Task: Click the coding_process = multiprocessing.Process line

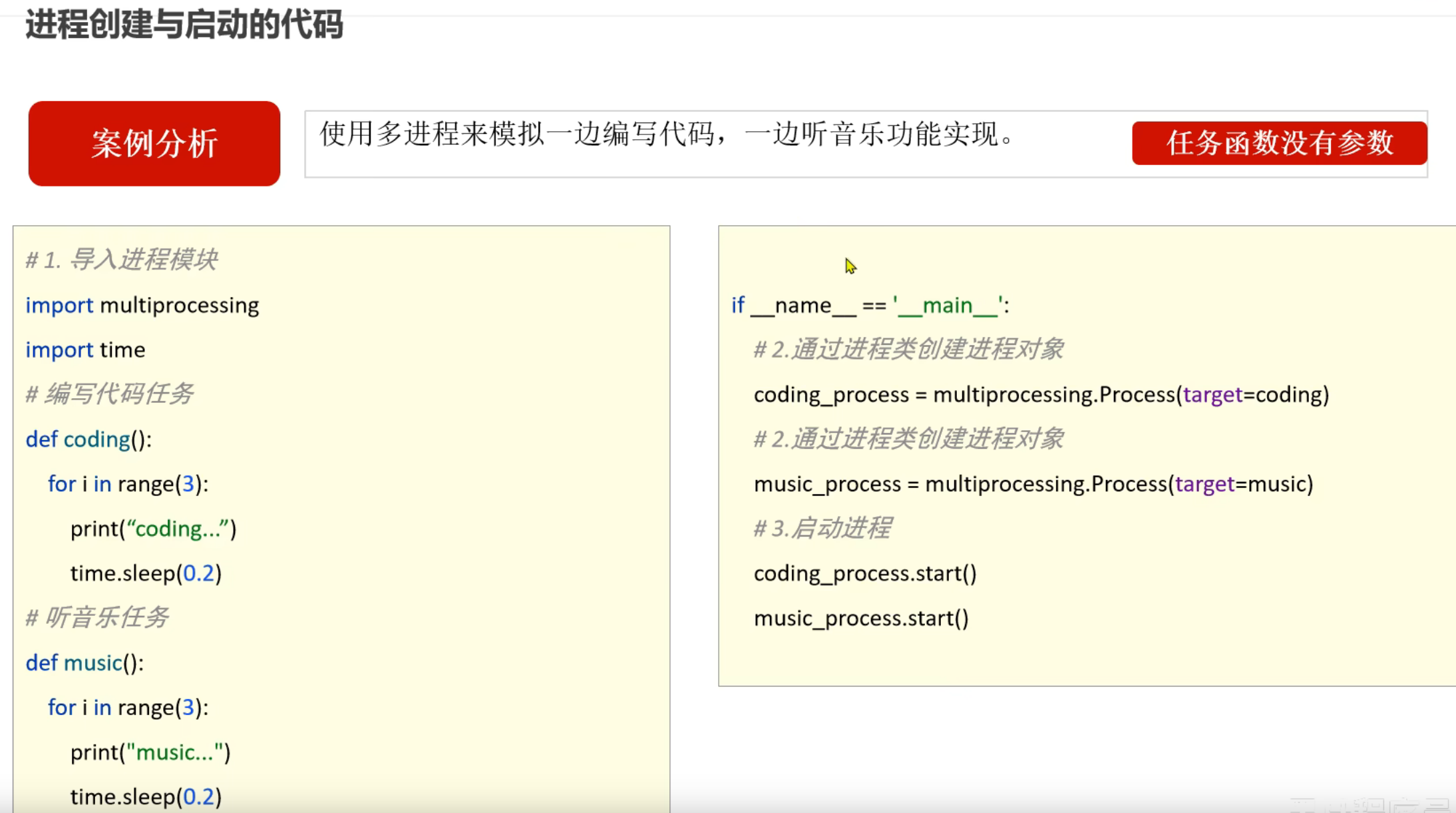Action: coord(1041,394)
